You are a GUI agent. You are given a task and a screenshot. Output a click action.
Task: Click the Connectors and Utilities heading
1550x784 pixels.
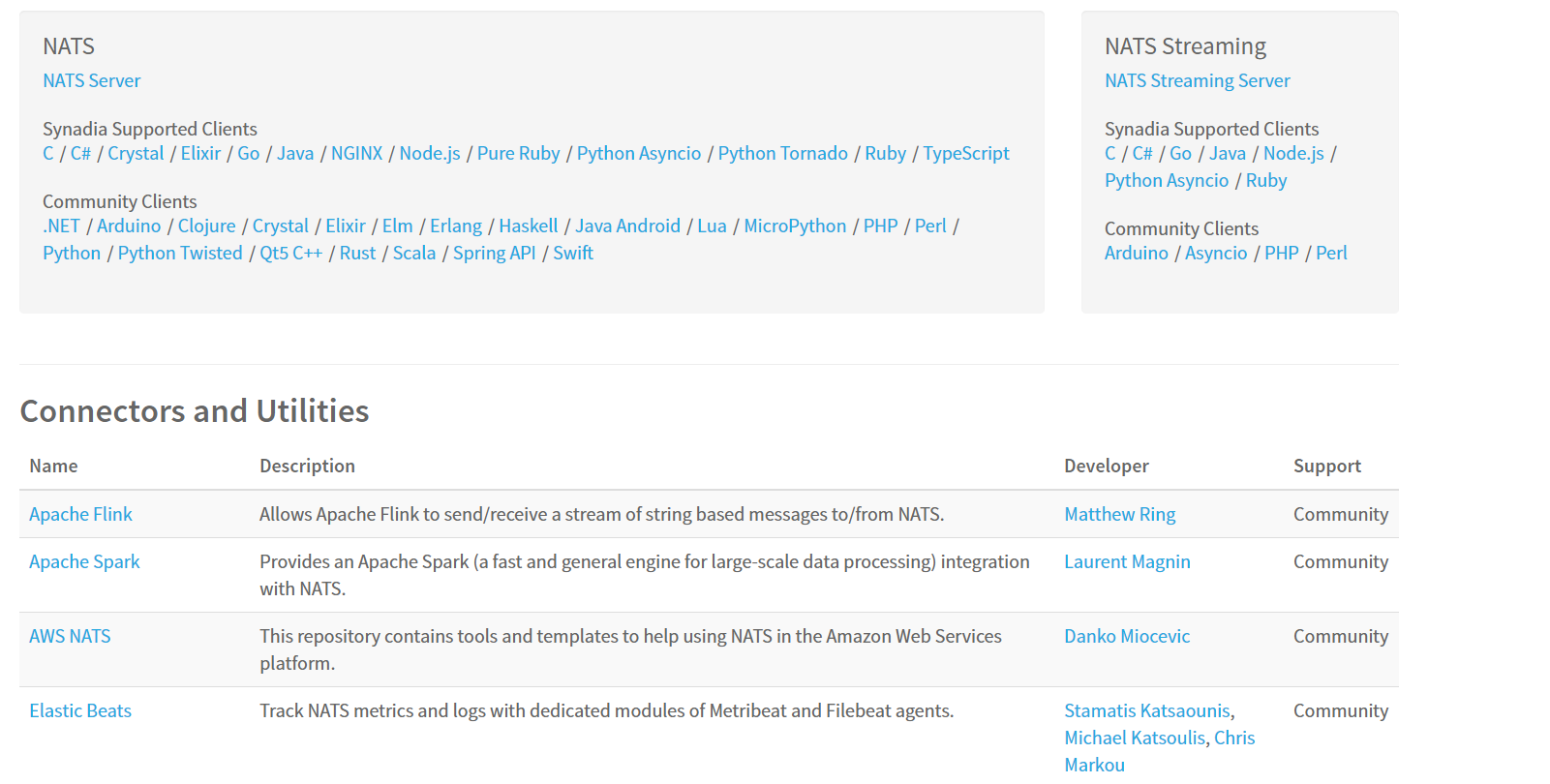[195, 411]
